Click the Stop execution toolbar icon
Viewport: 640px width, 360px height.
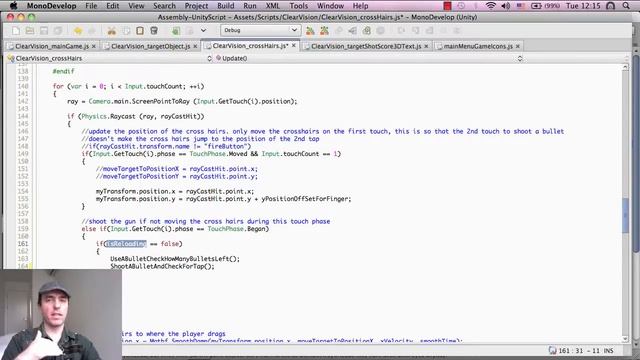(380, 31)
